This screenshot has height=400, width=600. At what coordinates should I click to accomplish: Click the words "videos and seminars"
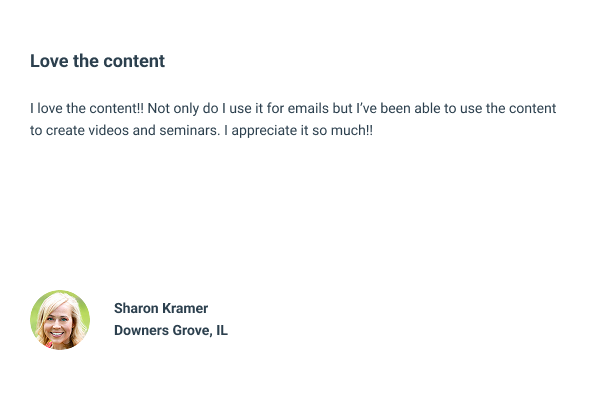[152, 131]
